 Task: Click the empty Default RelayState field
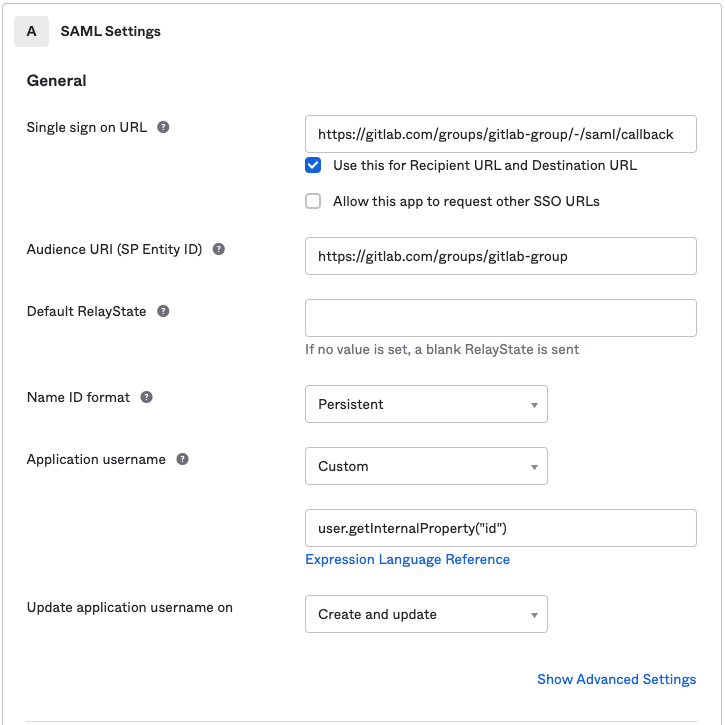pos(500,318)
